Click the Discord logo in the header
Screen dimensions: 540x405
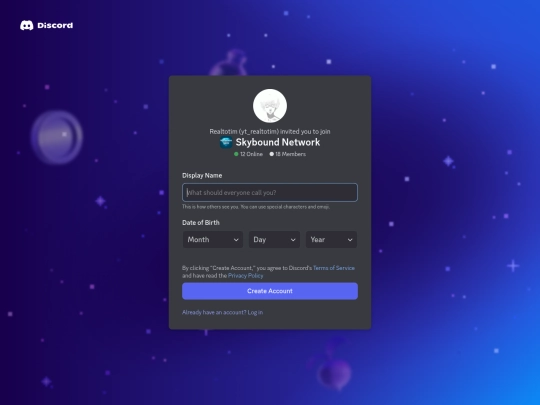tap(46, 25)
